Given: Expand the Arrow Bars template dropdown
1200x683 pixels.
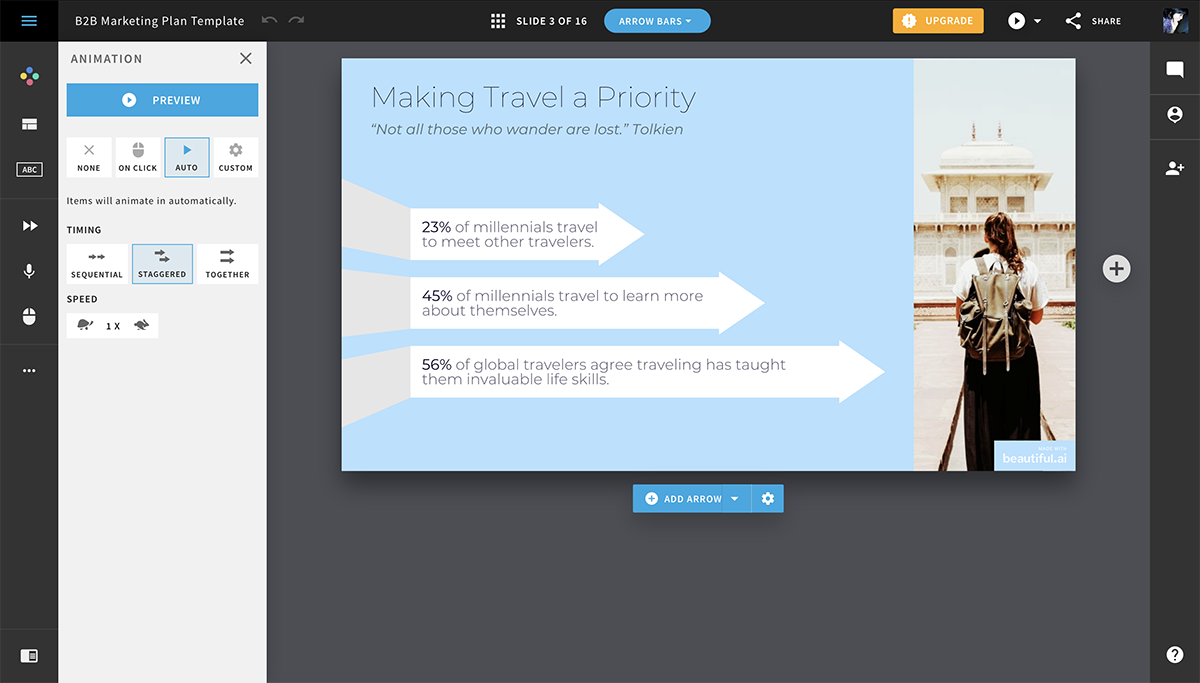Looking at the screenshot, I should (657, 21).
